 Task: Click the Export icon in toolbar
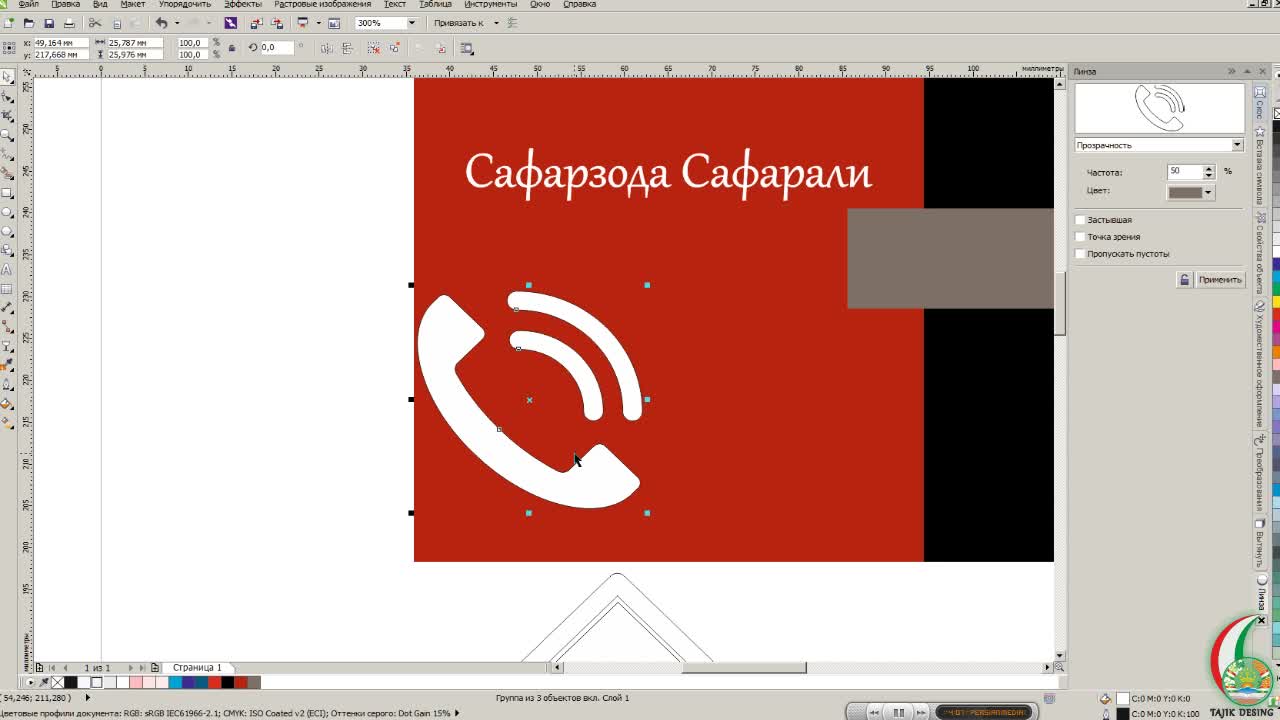click(x=277, y=22)
